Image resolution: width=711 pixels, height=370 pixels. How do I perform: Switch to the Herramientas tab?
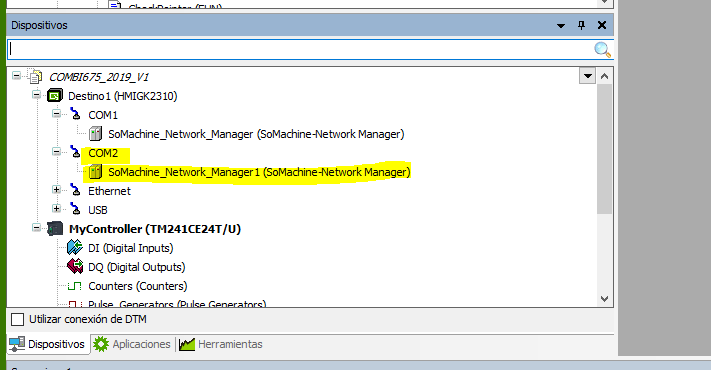(x=221, y=344)
